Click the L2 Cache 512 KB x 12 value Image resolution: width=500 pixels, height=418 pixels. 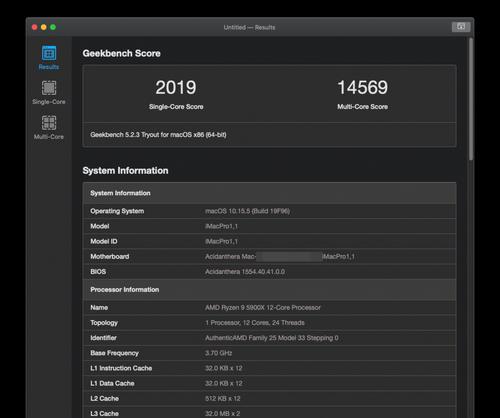click(223, 399)
